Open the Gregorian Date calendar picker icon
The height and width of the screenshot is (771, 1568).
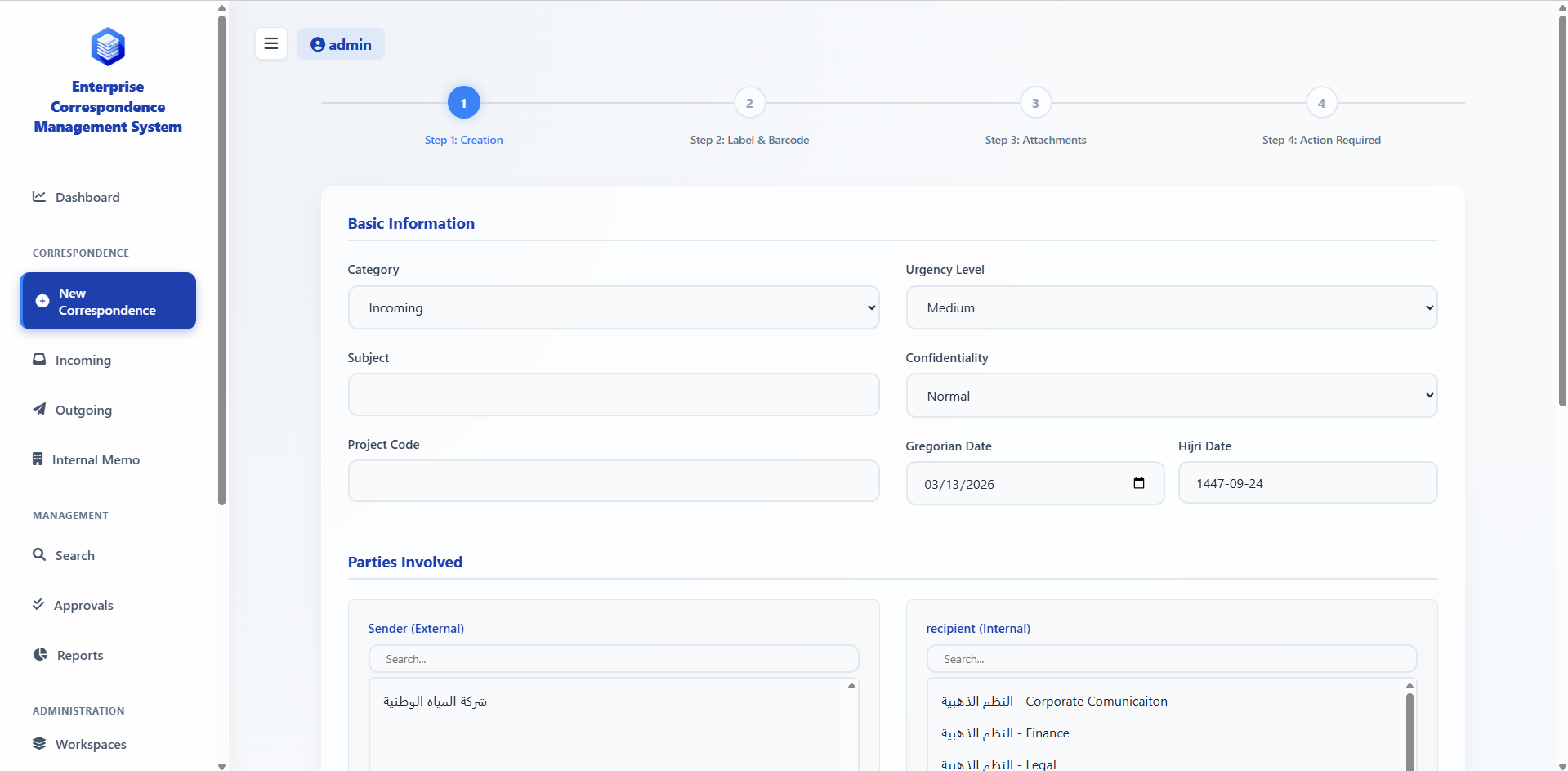(x=1138, y=483)
